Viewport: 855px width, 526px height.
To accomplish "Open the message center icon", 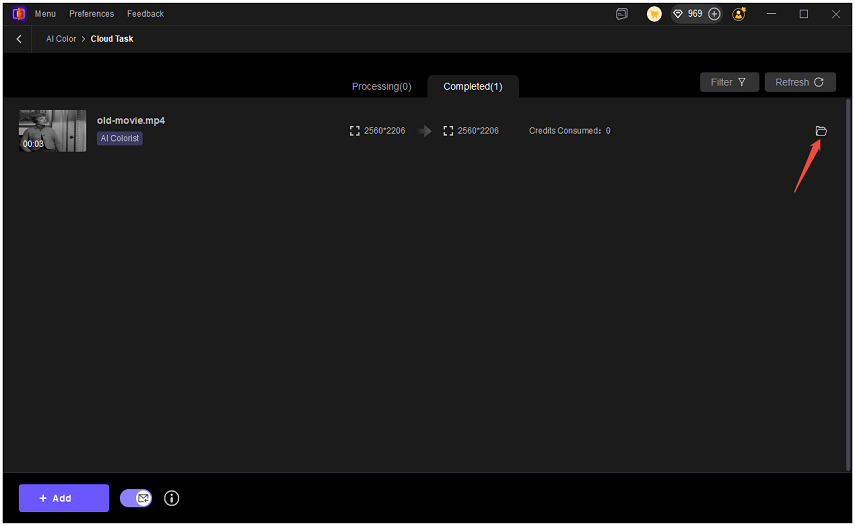I will (x=622, y=14).
